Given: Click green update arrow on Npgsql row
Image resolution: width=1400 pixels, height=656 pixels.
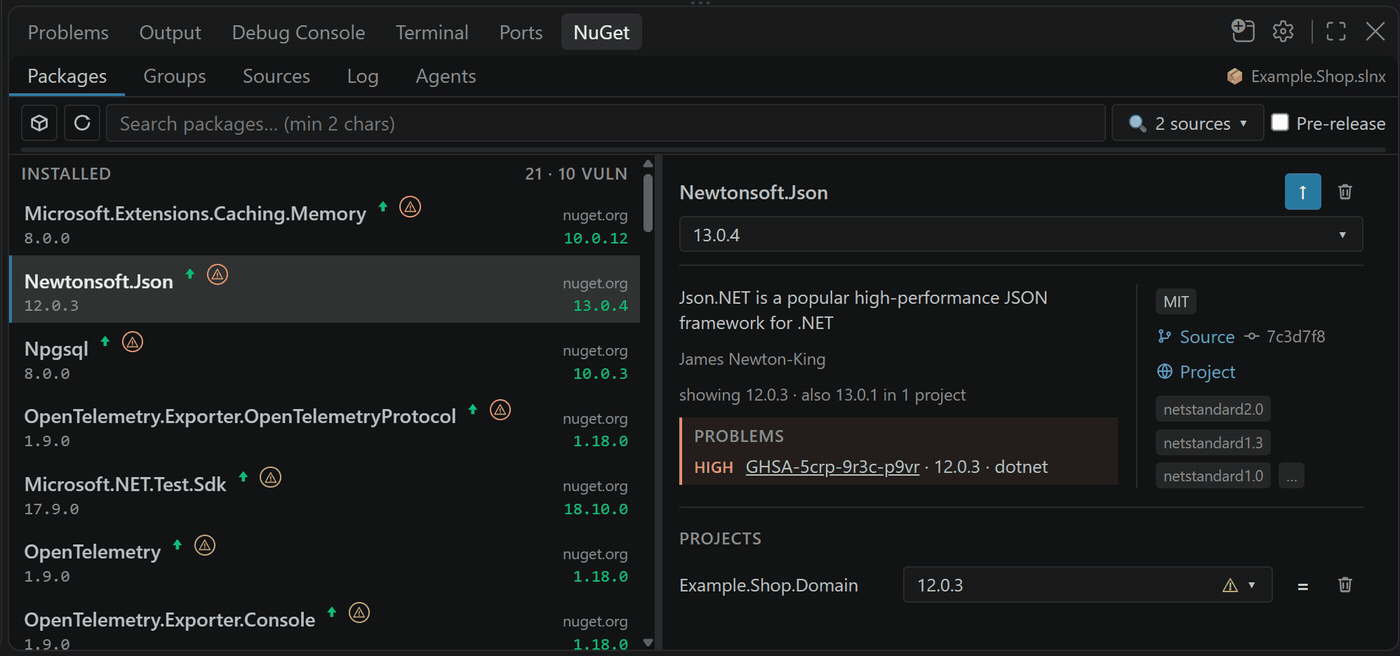Looking at the screenshot, I should pos(105,342).
